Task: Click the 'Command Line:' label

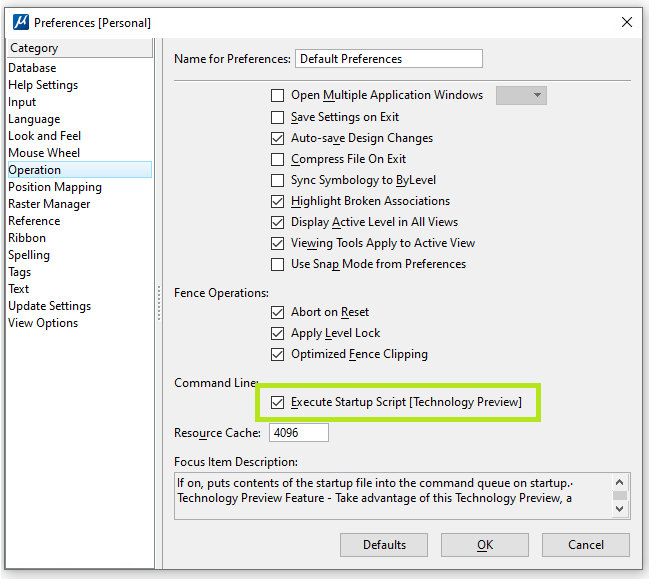Action: pos(217,383)
